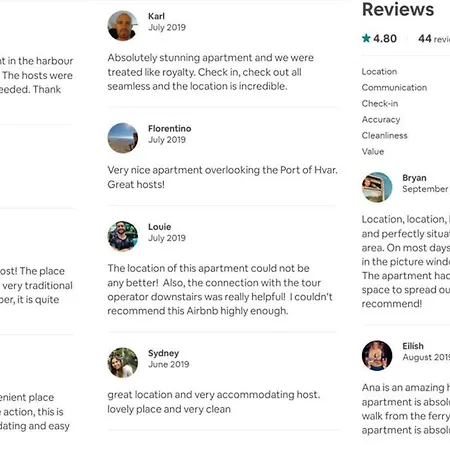Open Bryan's profile image

click(x=377, y=187)
